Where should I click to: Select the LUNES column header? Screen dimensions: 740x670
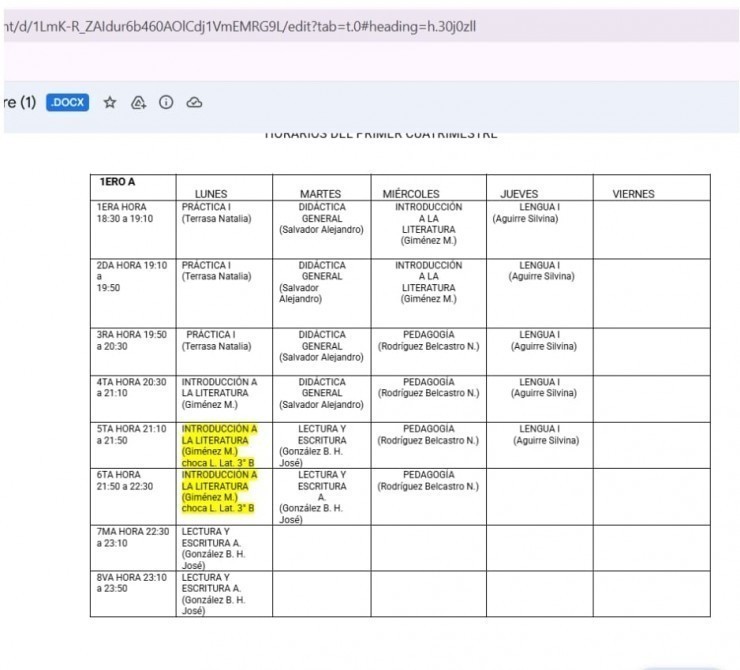[x=211, y=194]
